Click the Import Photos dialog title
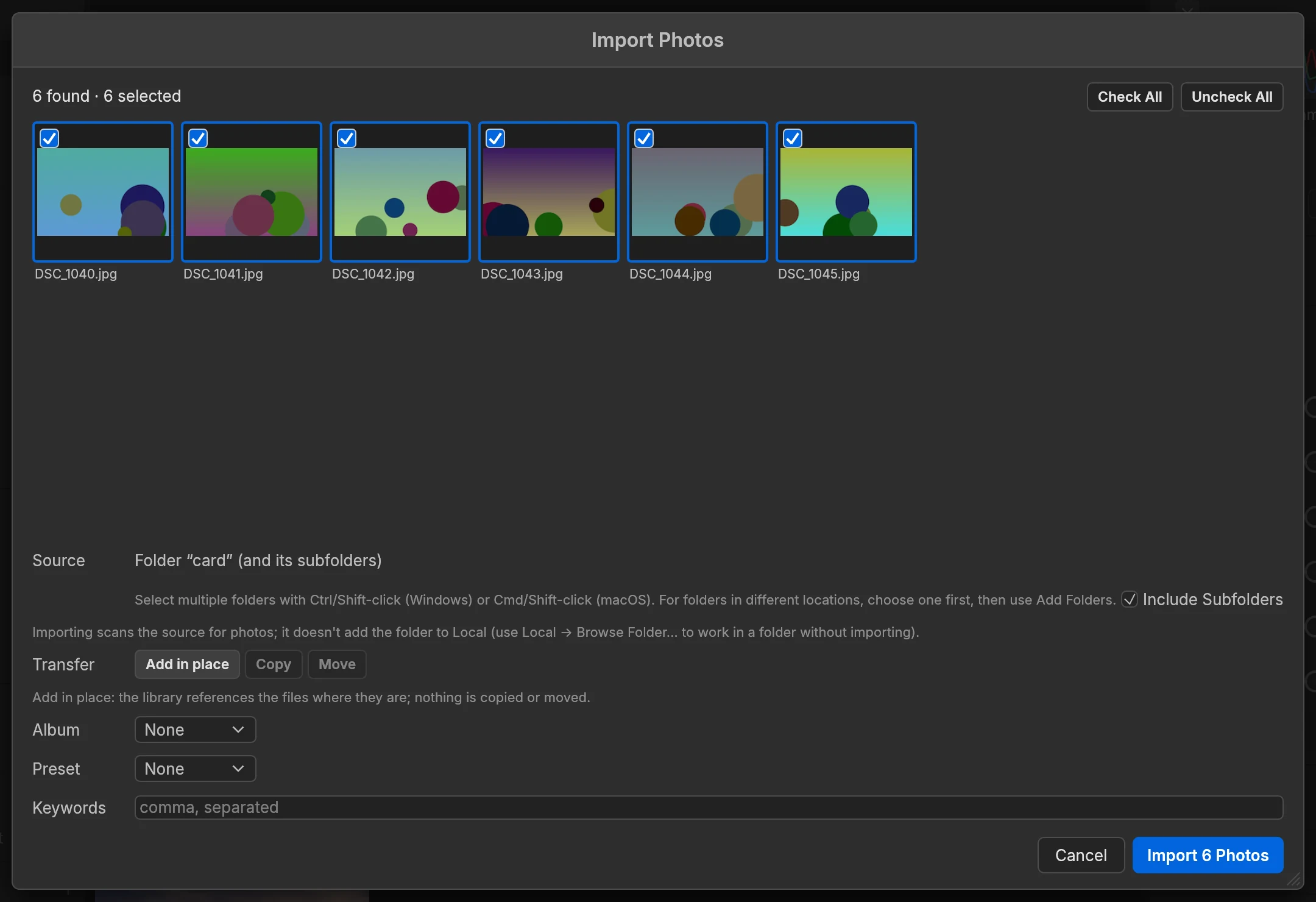 [x=657, y=40]
